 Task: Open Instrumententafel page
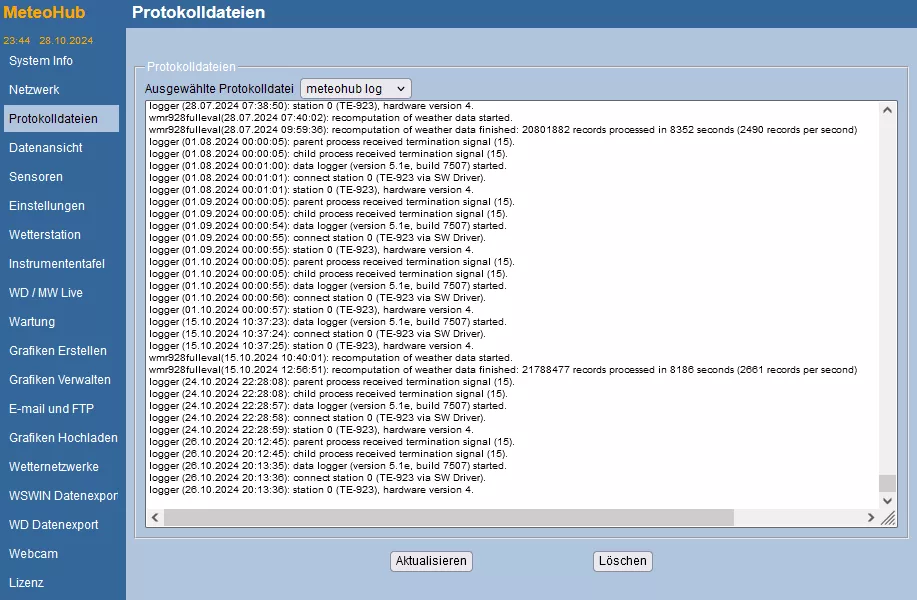click(x=57, y=264)
